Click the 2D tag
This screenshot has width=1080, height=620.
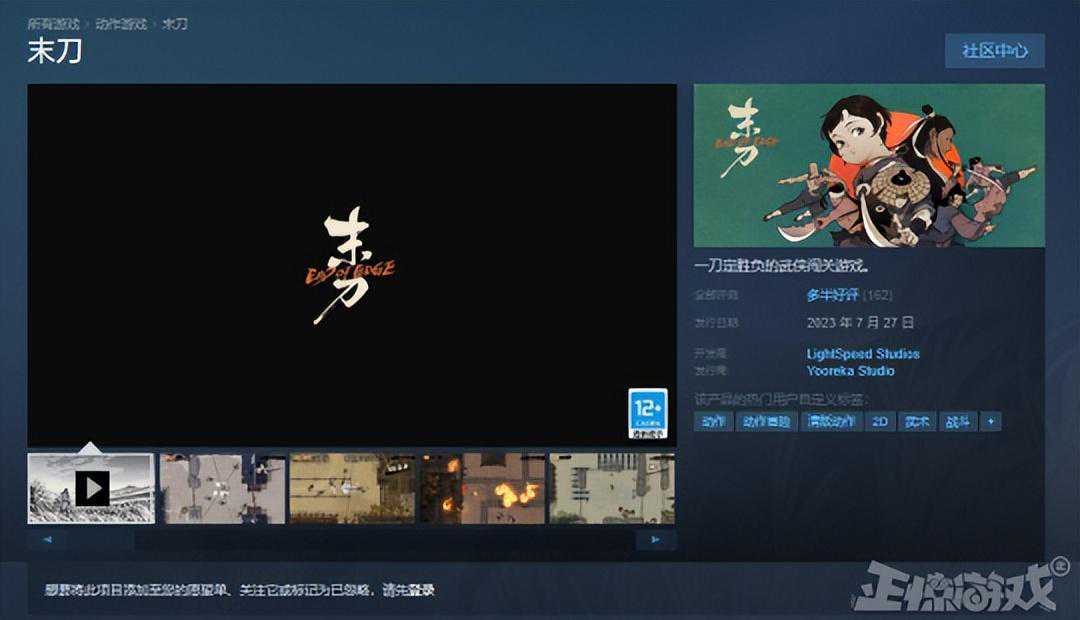click(x=880, y=422)
